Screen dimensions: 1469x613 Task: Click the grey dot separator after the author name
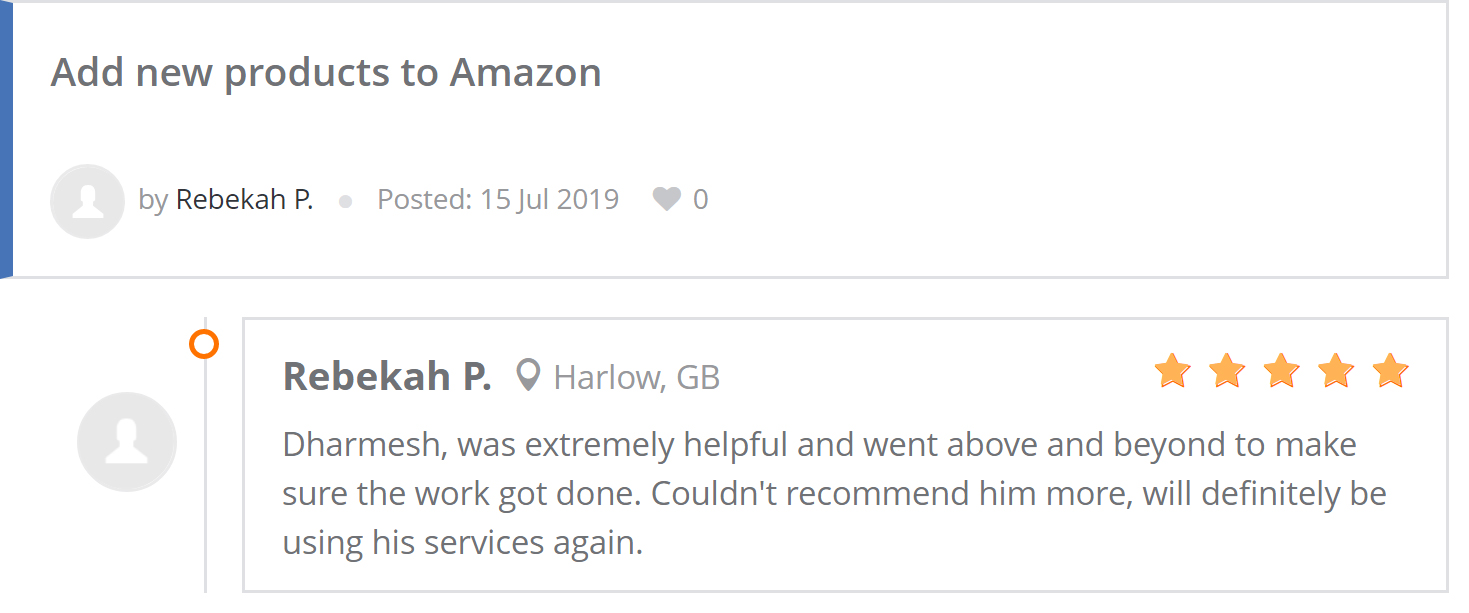click(346, 202)
